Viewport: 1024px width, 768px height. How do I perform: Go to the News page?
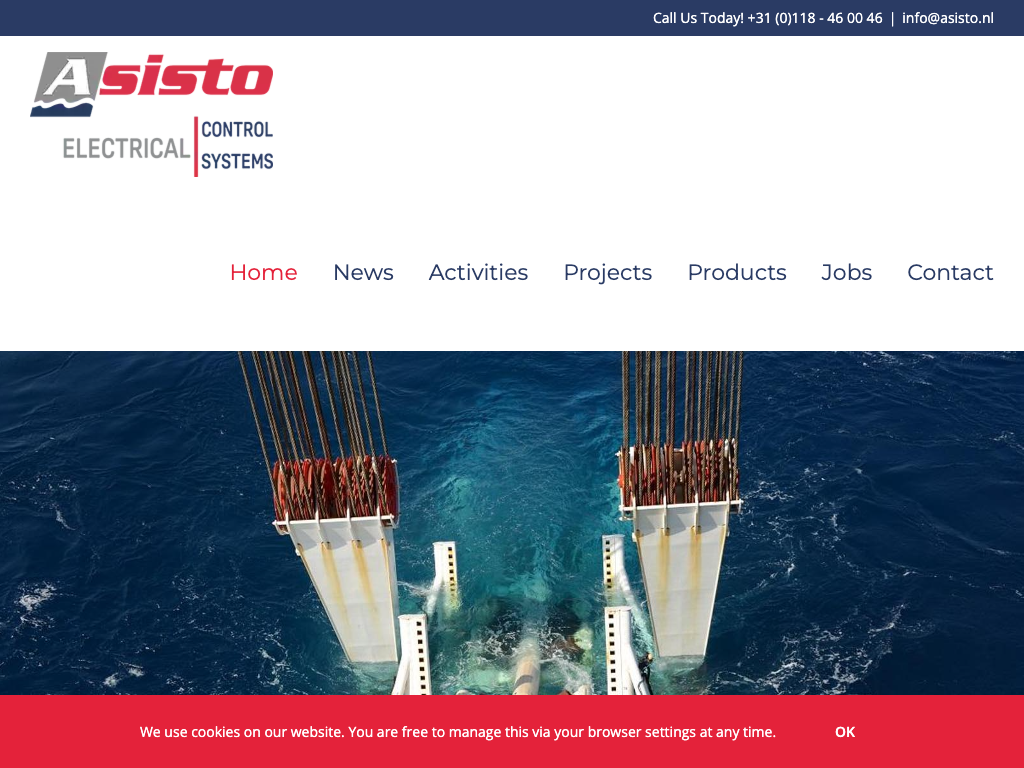point(363,272)
